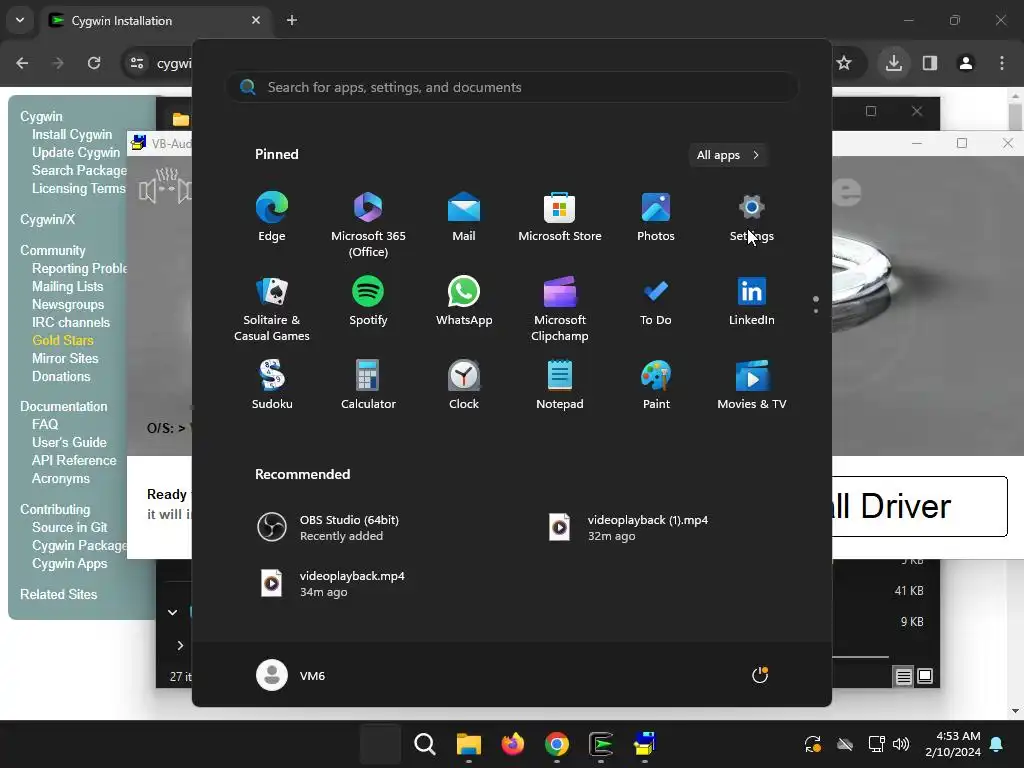Click the taskbar Search icon
The width and height of the screenshot is (1024, 768).
click(x=424, y=744)
